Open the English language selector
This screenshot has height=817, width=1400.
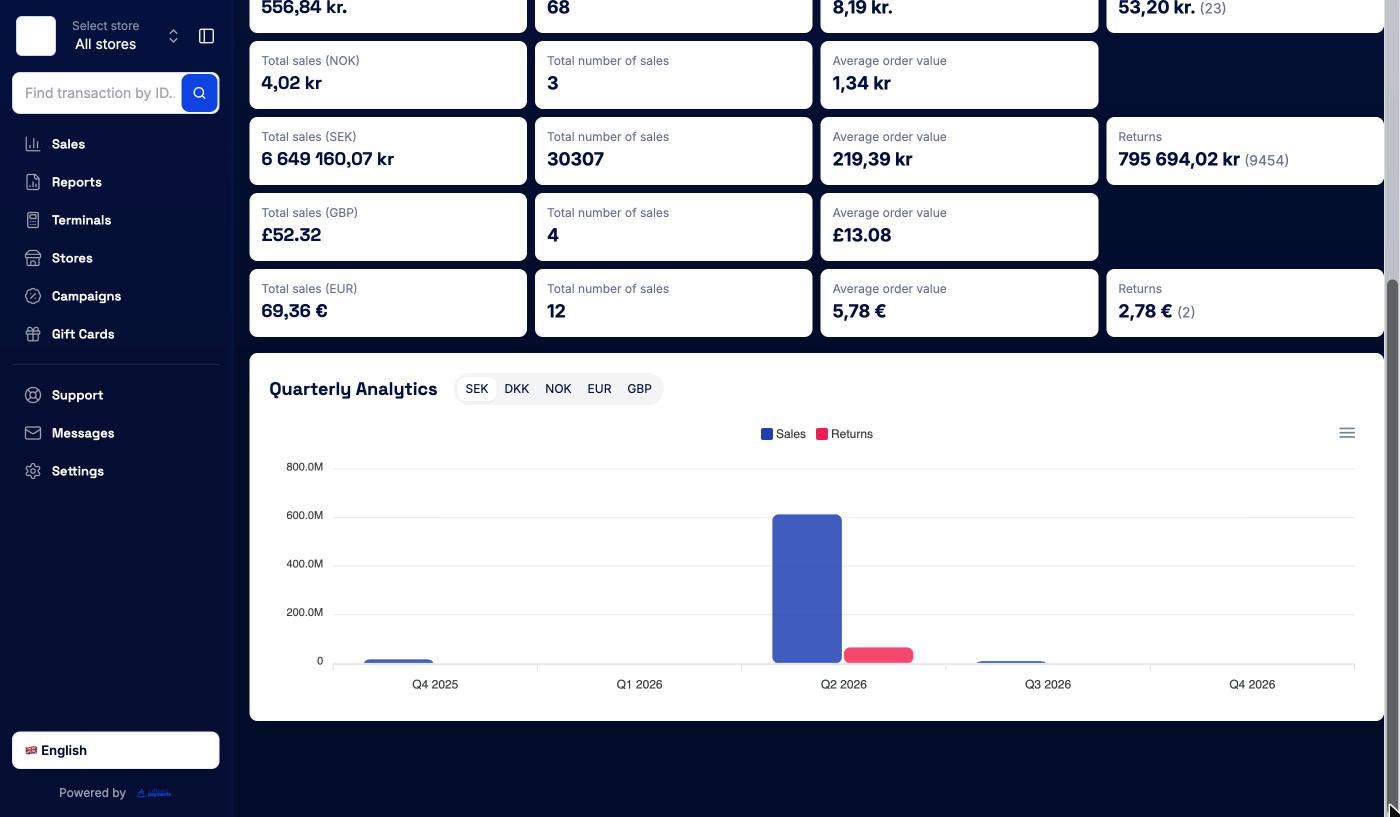point(116,751)
